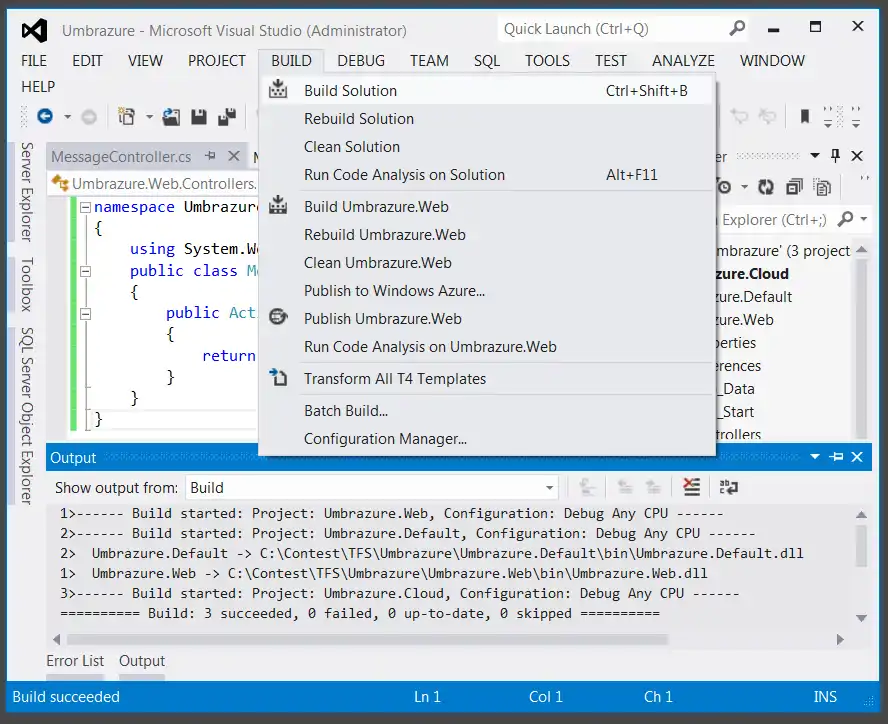Screen dimensions: 888x724
Task: Select Run Code Analysis on Solution
Action: pos(487,174)
